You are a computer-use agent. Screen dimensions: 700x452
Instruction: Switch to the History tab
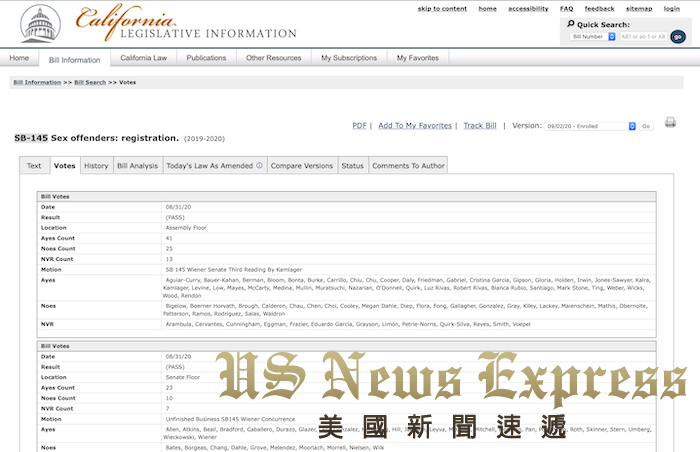(x=96, y=165)
